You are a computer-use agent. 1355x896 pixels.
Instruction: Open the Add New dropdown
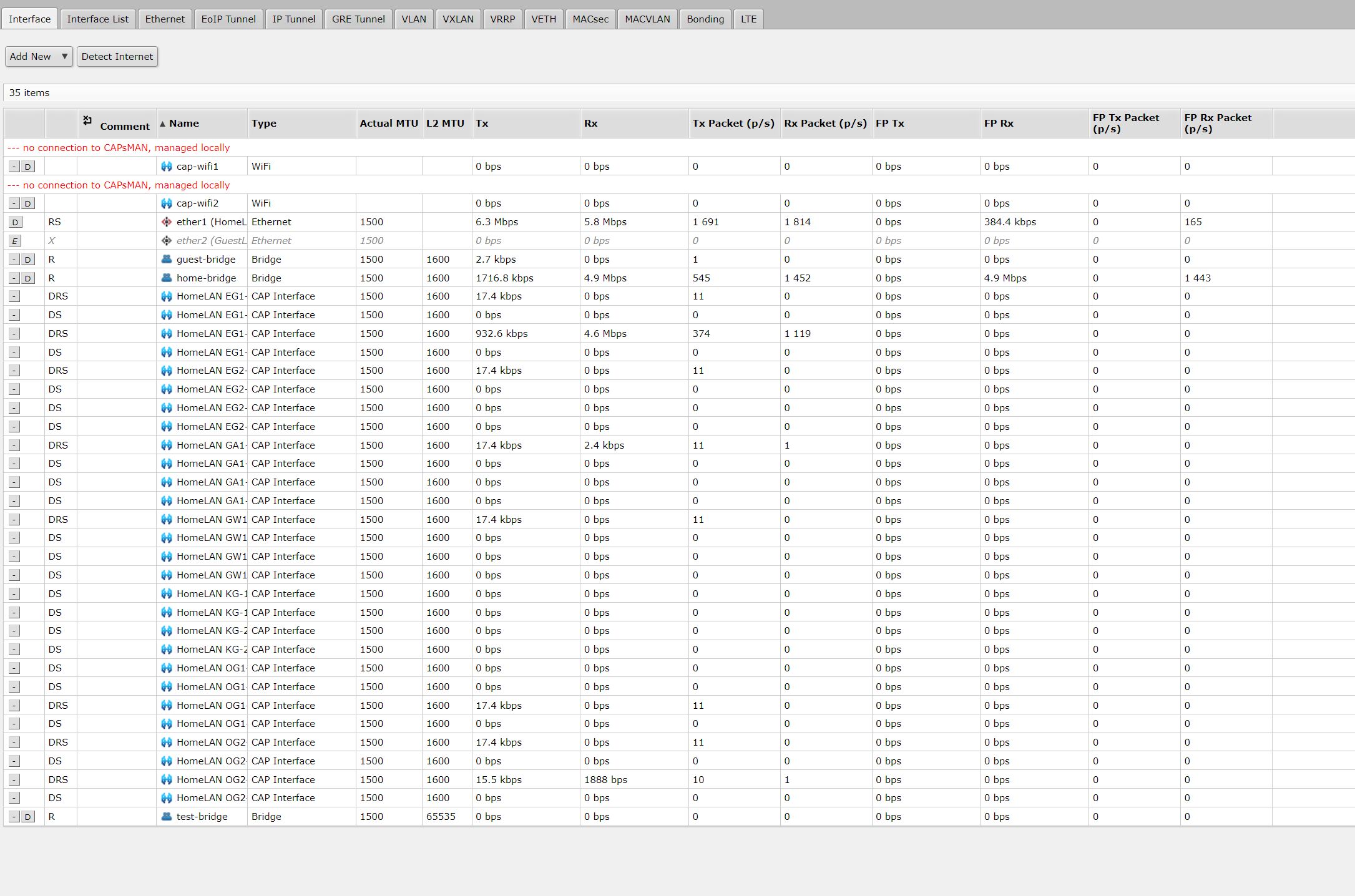pyautogui.click(x=39, y=57)
